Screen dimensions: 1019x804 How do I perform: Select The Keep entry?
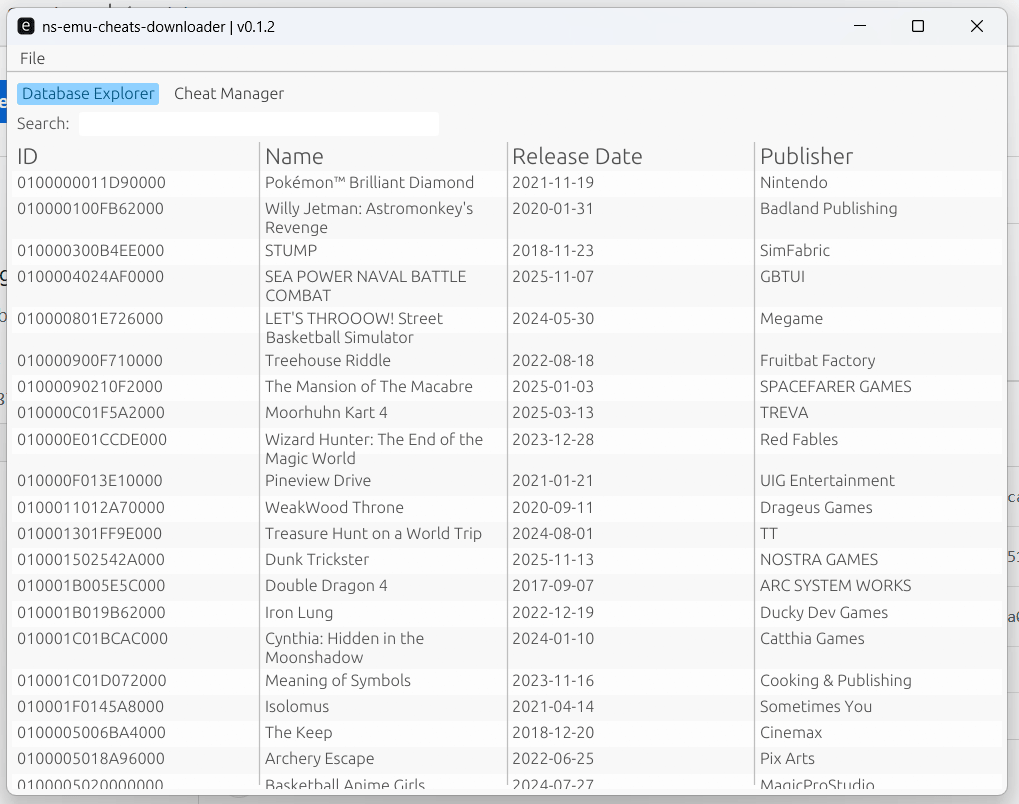coord(298,733)
